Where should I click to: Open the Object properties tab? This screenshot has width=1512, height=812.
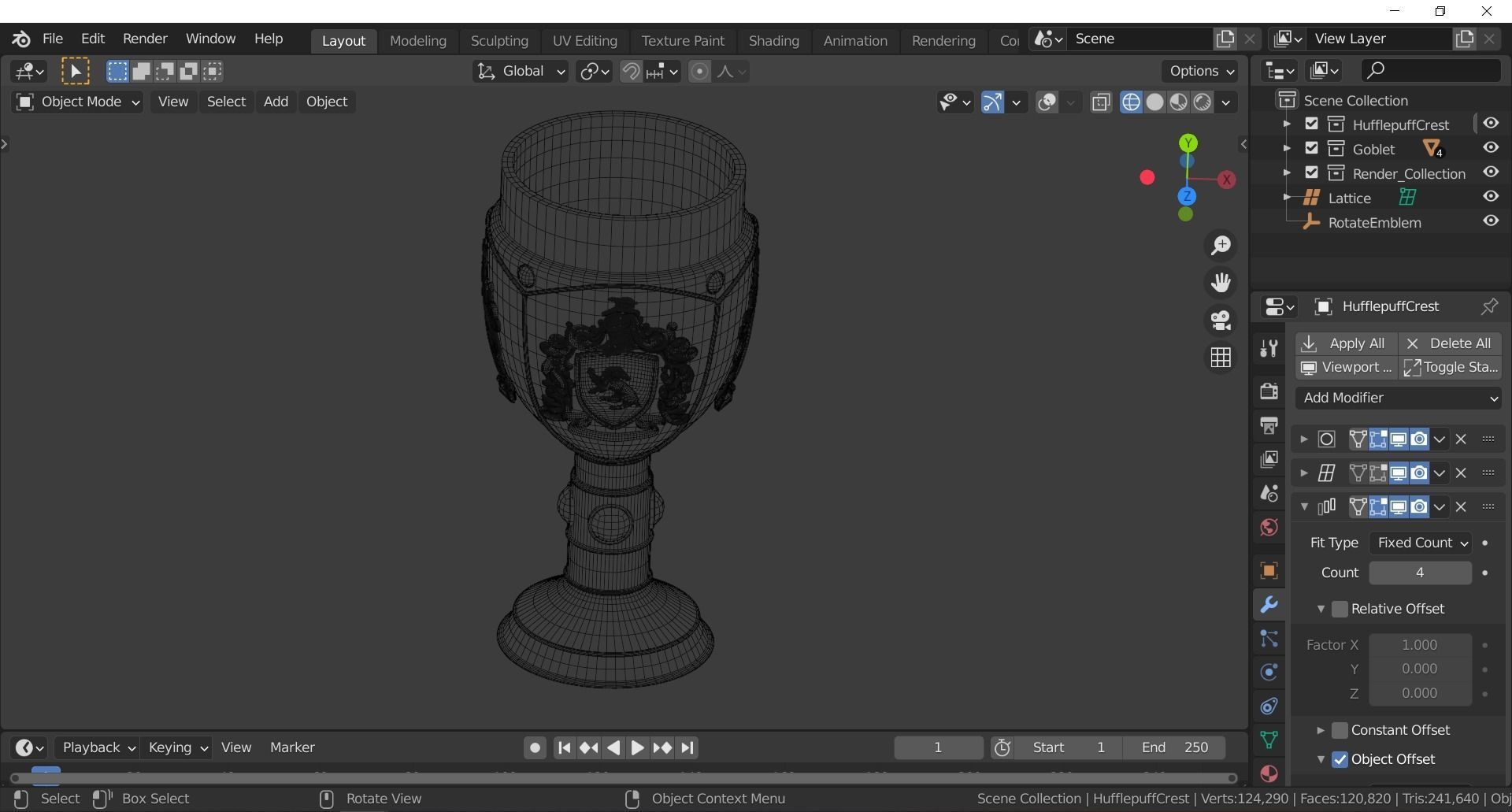pos(1268,570)
